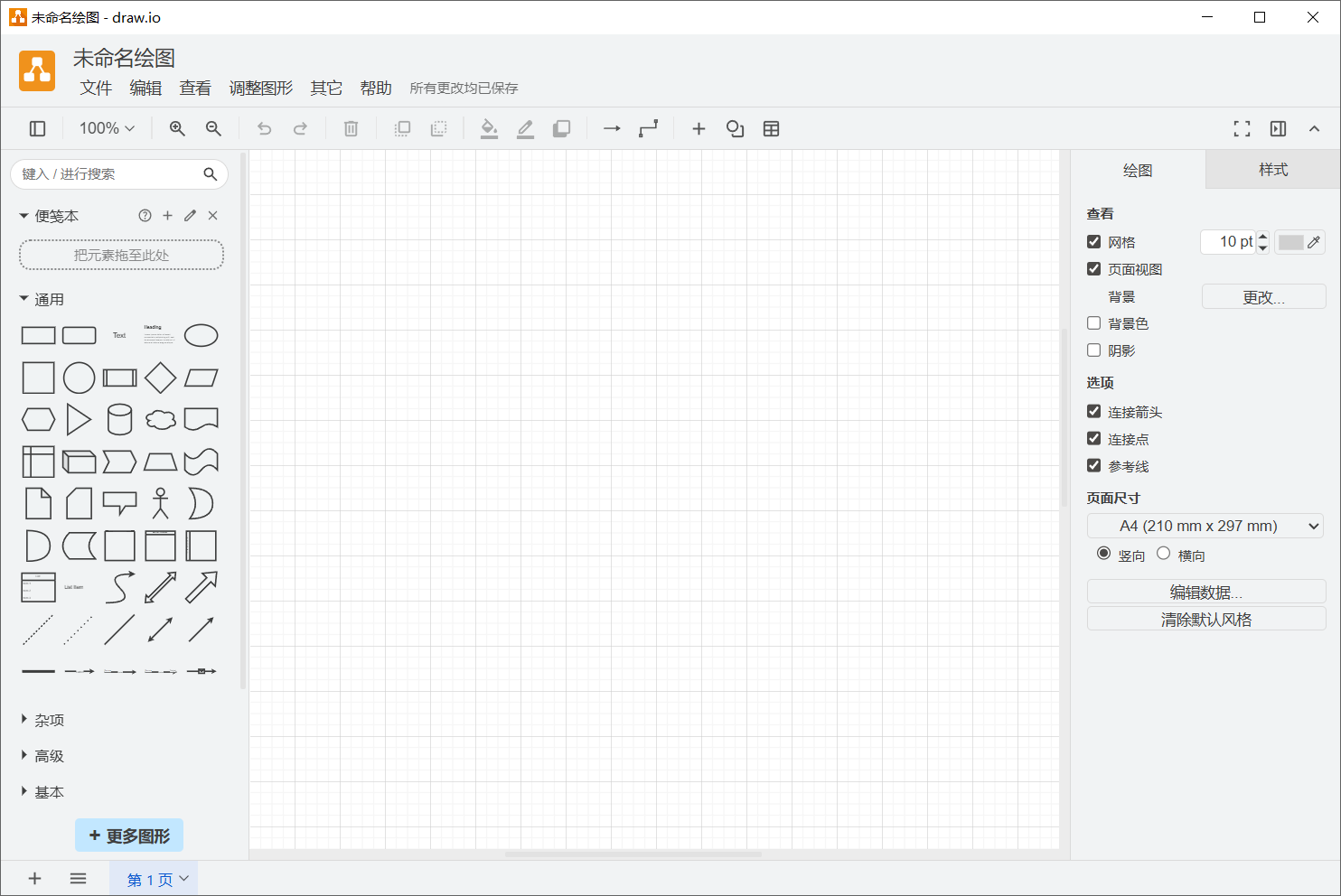This screenshot has width=1341, height=896.
Task: Click the Shadow icon in toolbar
Action: [x=561, y=128]
